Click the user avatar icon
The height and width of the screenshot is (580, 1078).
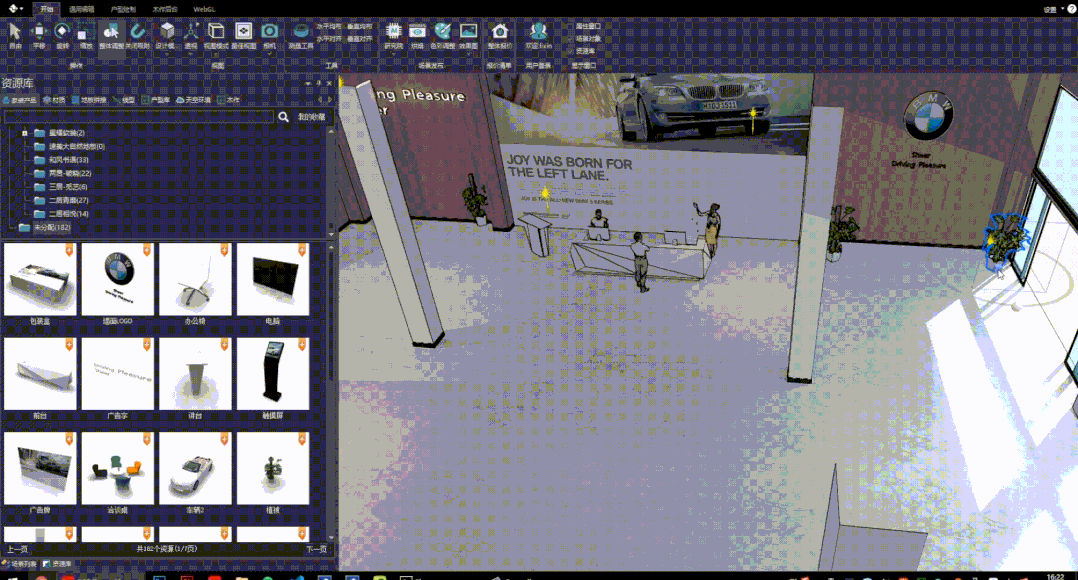tap(538, 31)
